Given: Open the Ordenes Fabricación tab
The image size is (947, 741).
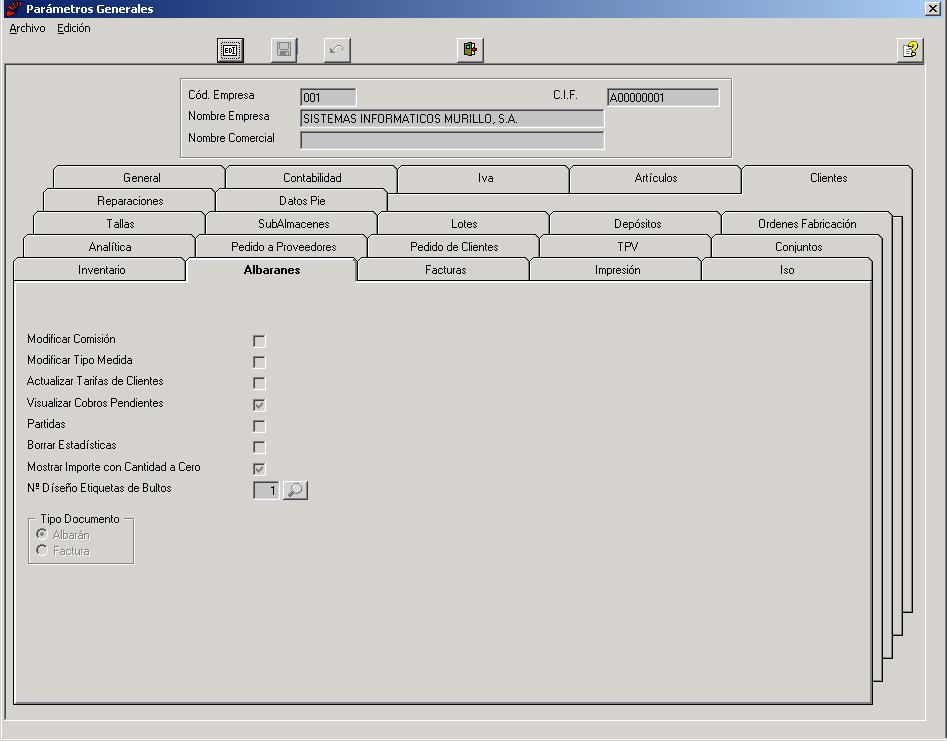Looking at the screenshot, I should tap(807, 223).
